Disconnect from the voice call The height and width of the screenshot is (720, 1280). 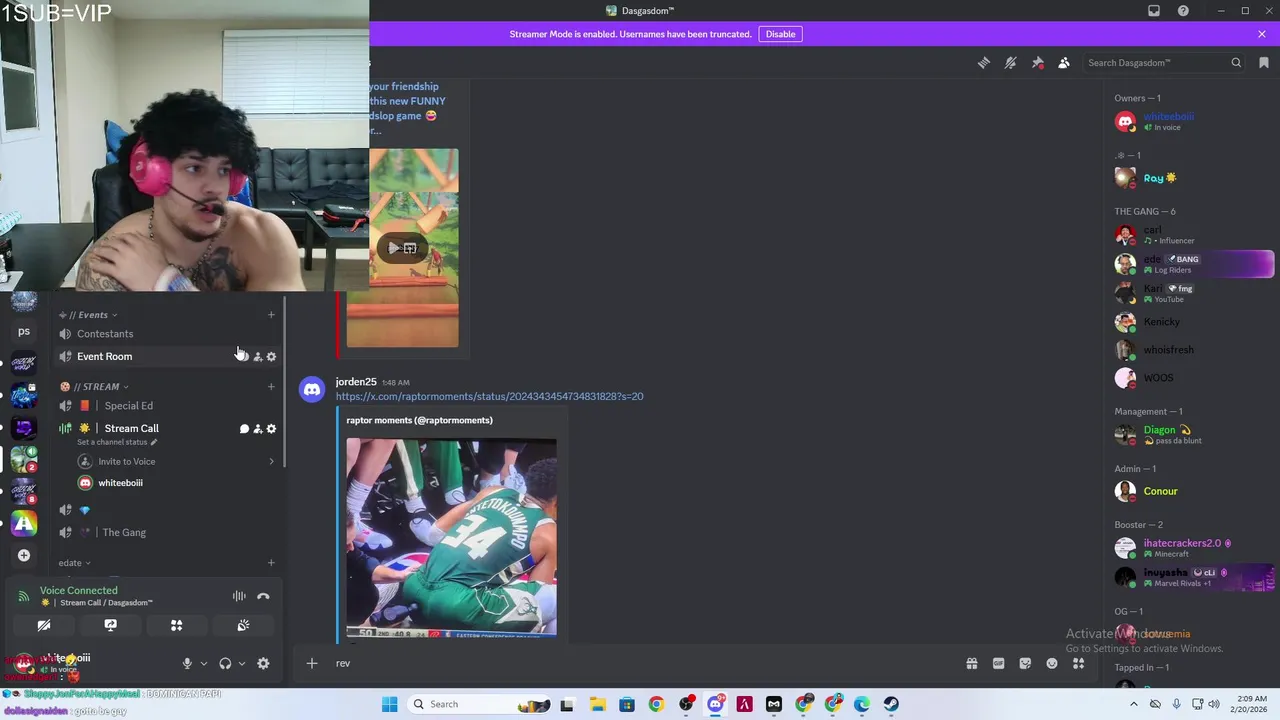coord(263,596)
